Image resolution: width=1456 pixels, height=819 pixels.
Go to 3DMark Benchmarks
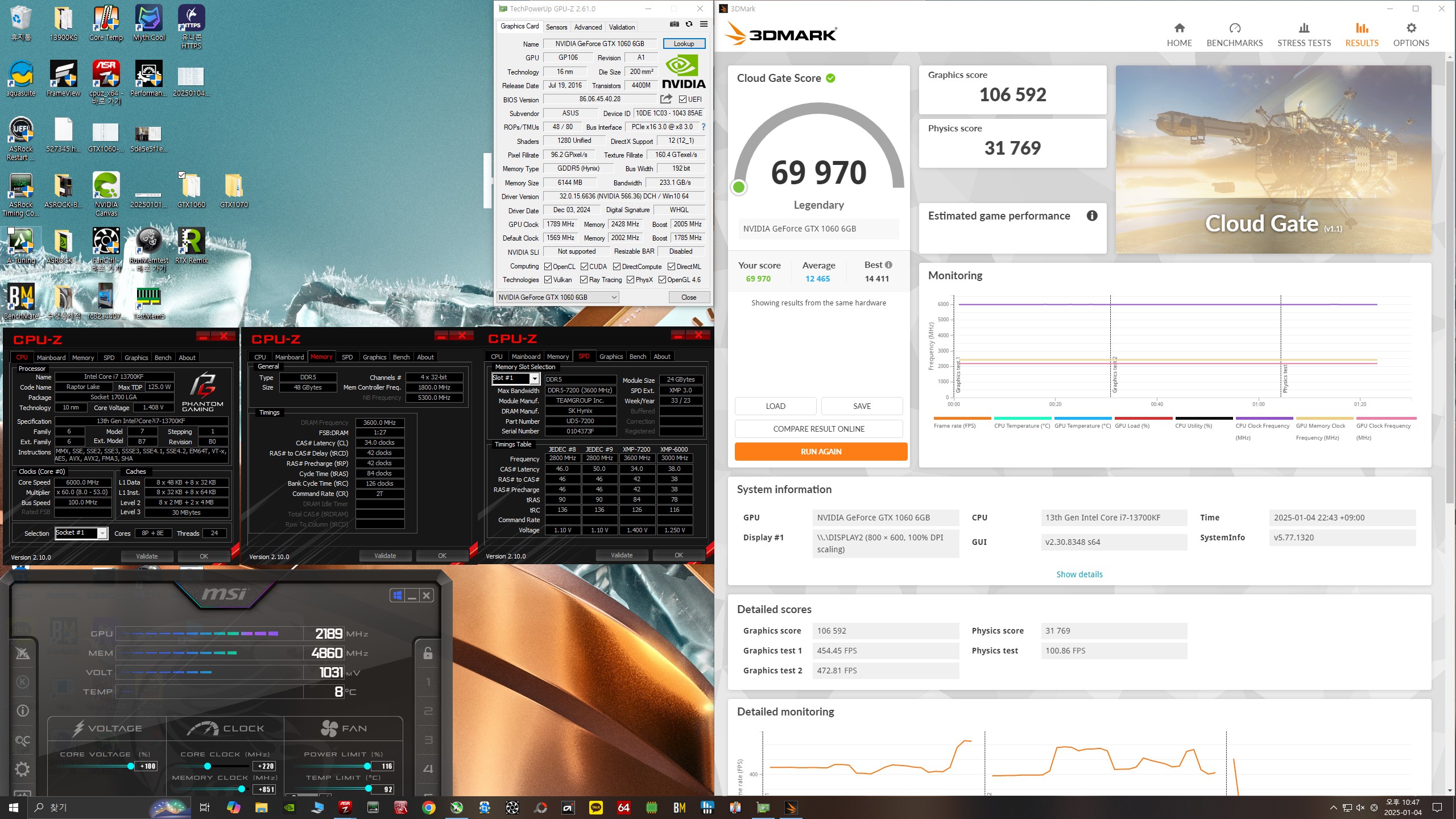point(1234,35)
